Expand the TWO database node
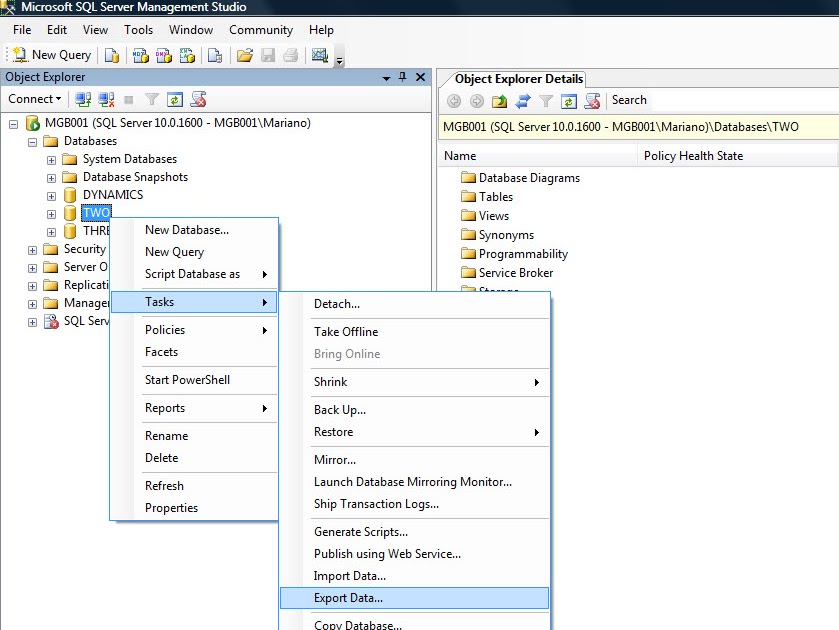This screenshot has height=630, width=839. click(x=51, y=214)
